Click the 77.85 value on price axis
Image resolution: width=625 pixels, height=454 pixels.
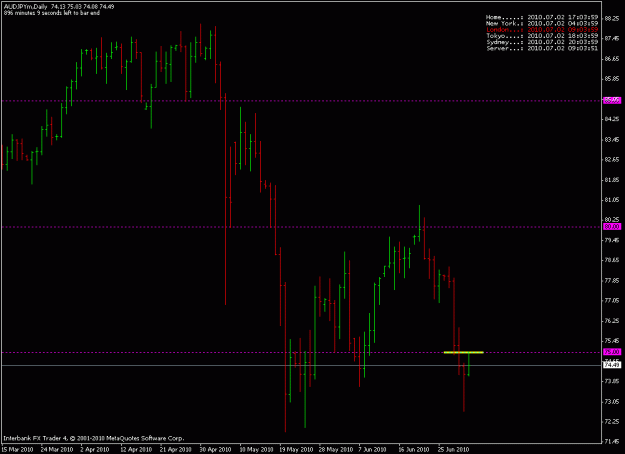[x=612, y=280]
